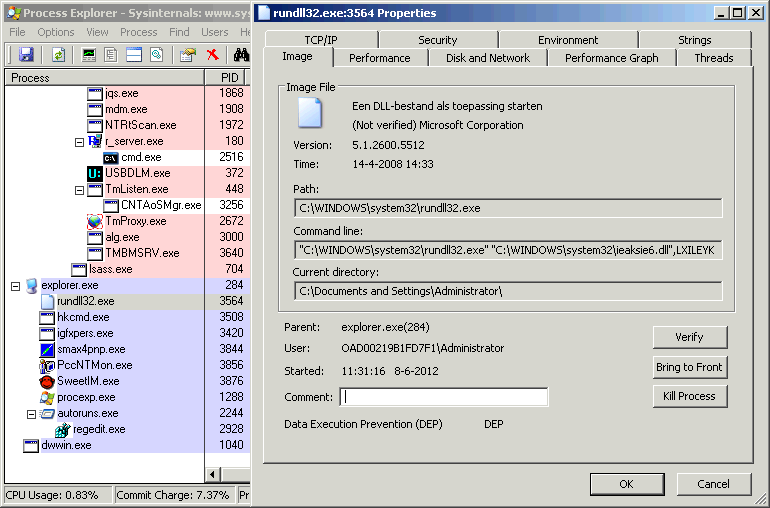Click the horizontal scrollbar left arrow
The image size is (770, 508).
(x=213, y=475)
